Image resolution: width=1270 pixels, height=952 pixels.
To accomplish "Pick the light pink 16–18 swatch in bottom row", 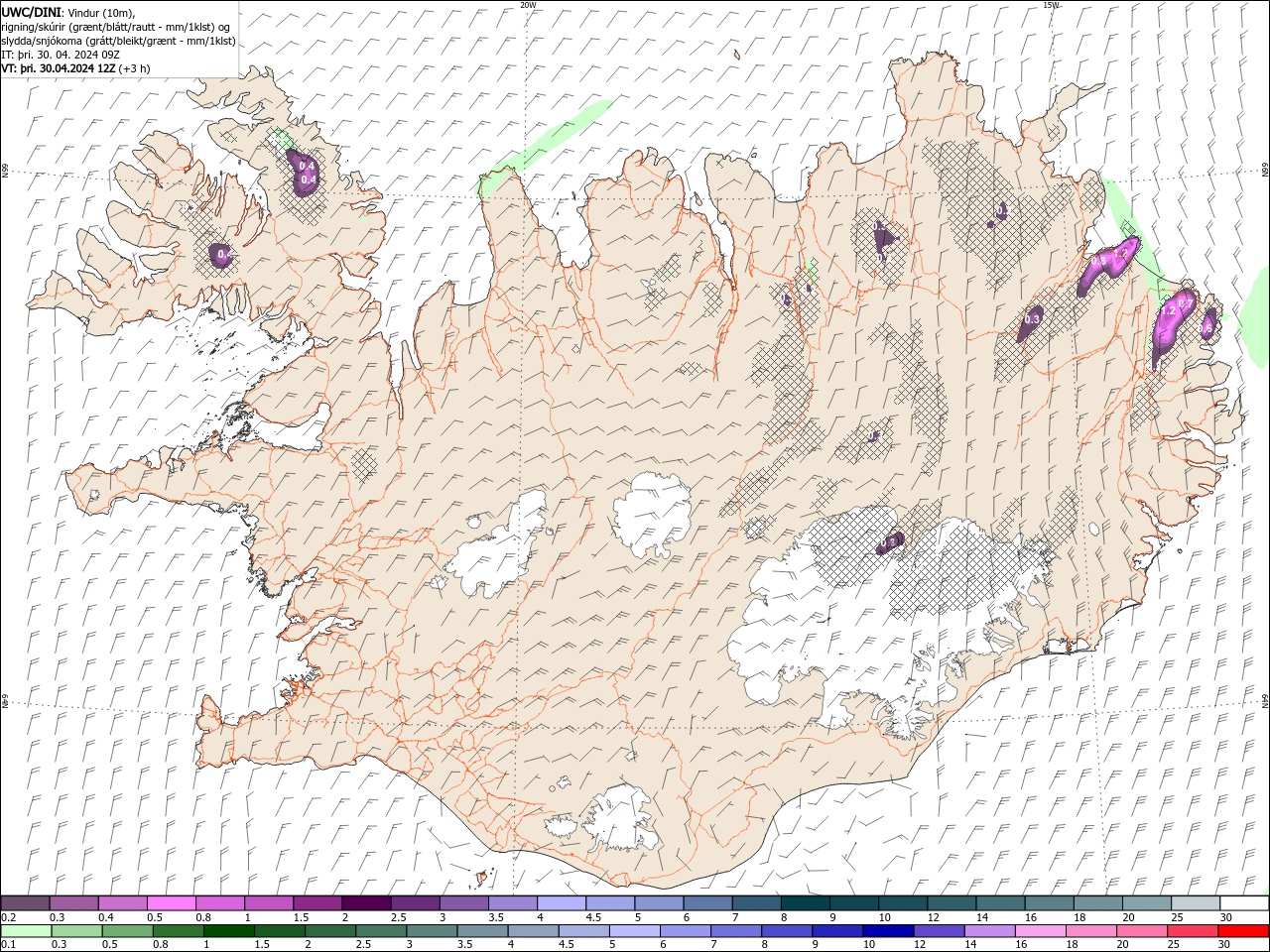I will pos(1040,931).
